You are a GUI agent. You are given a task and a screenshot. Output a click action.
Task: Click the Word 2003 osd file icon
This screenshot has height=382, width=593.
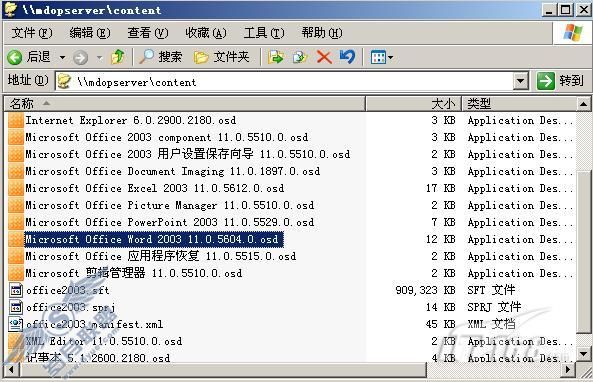click(16, 239)
